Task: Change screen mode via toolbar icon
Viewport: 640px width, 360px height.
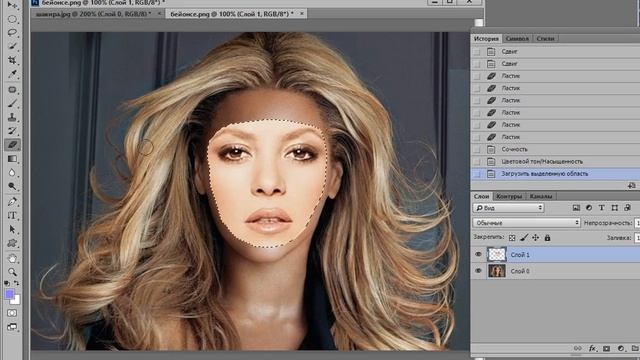Action: 12,327
